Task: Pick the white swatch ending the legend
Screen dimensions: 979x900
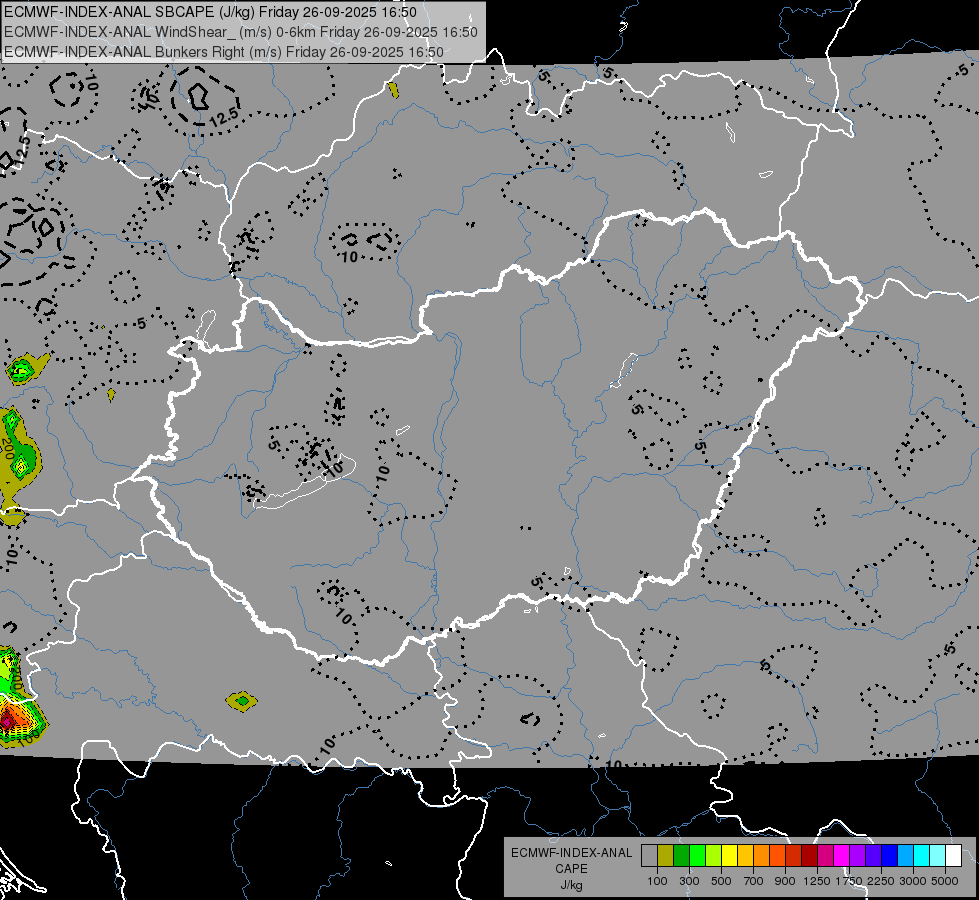Action: [954, 855]
